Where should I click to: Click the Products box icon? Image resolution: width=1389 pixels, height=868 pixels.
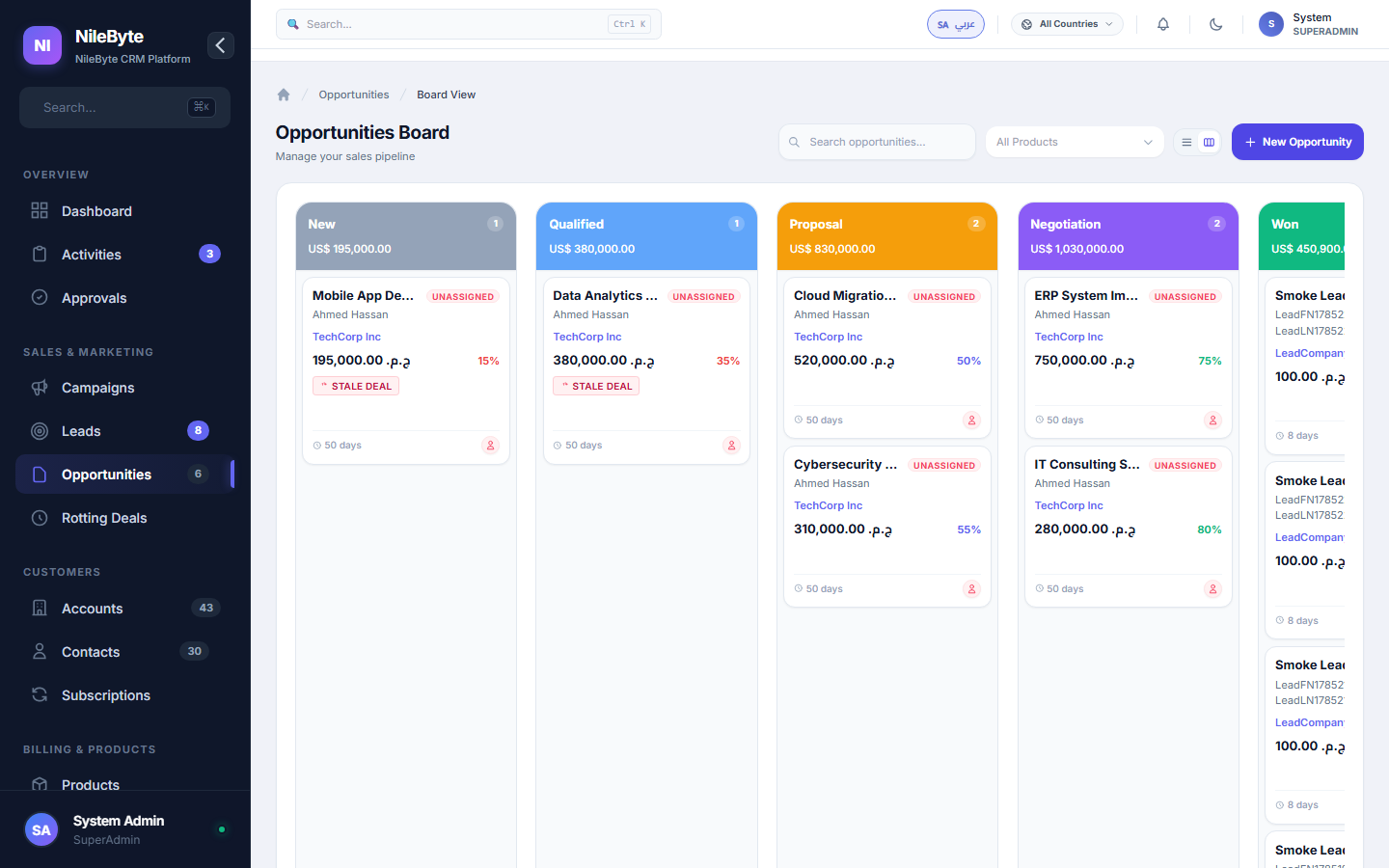click(x=40, y=784)
